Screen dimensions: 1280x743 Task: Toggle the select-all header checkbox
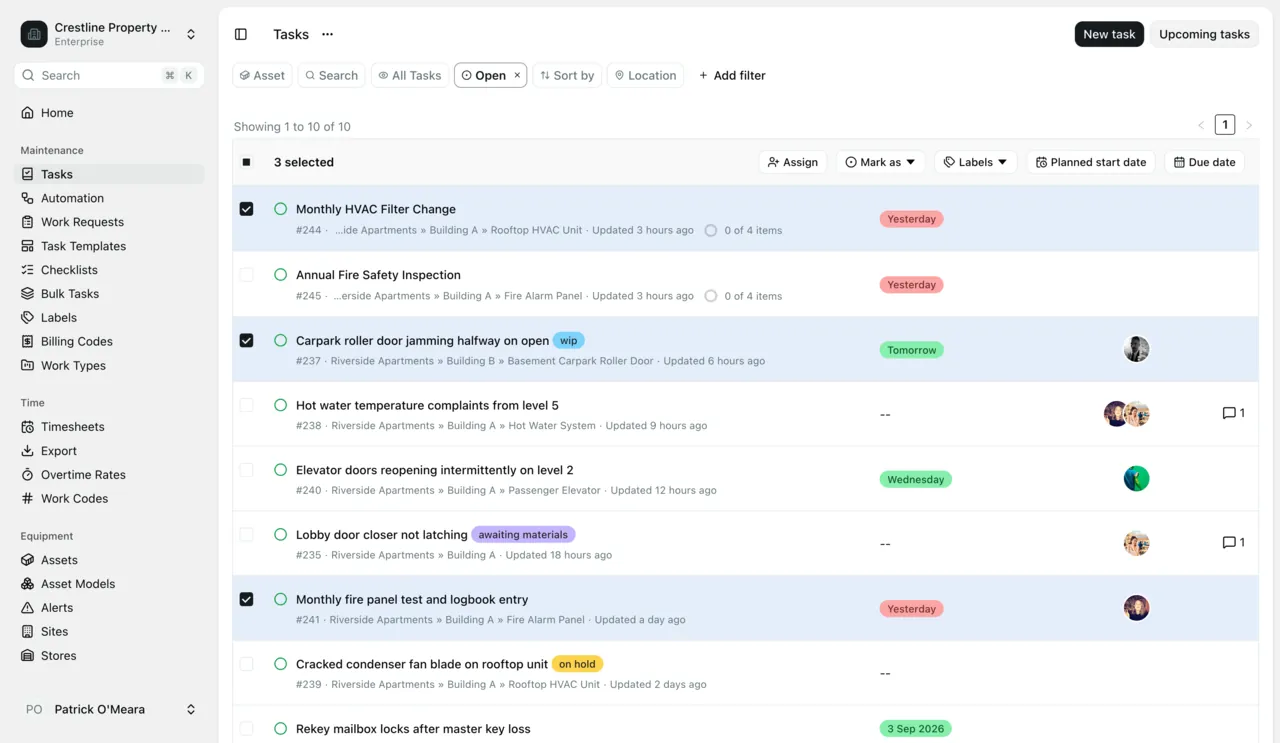point(246,162)
